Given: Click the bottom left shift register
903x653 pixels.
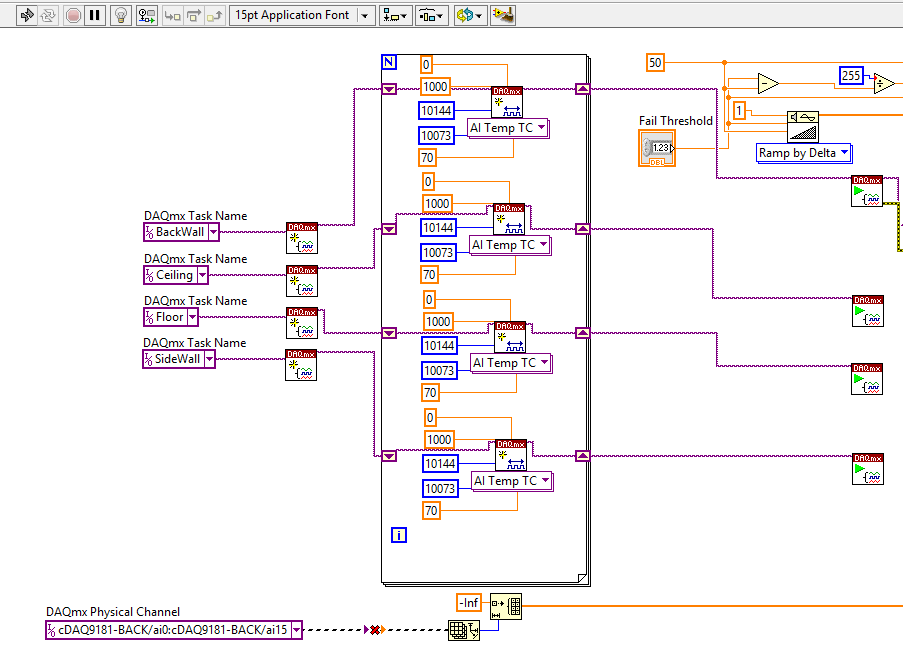Looking at the screenshot, I should (389, 456).
